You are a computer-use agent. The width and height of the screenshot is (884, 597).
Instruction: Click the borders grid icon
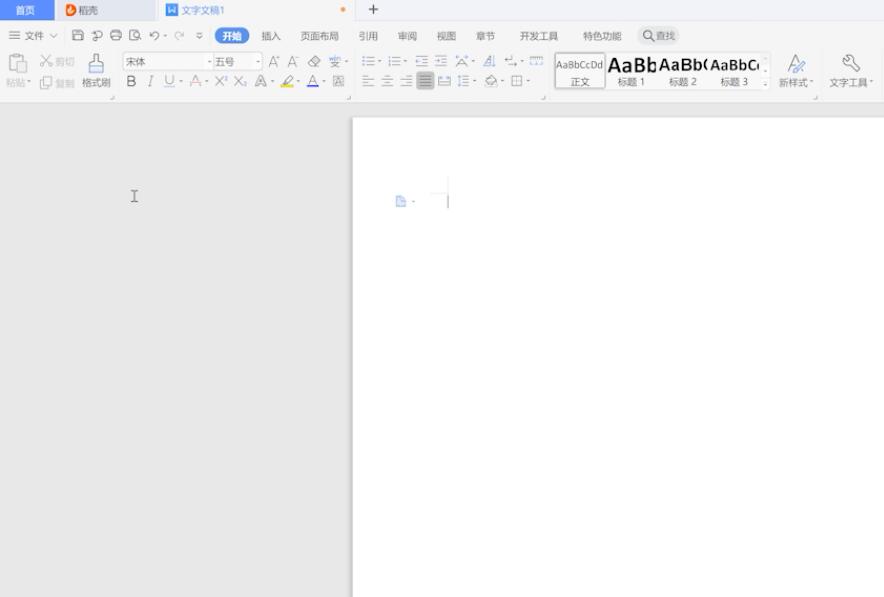pos(516,81)
